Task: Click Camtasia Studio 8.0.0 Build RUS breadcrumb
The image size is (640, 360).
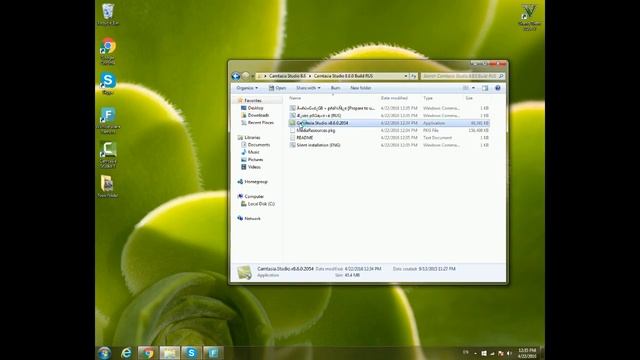Action: point(343,76)
